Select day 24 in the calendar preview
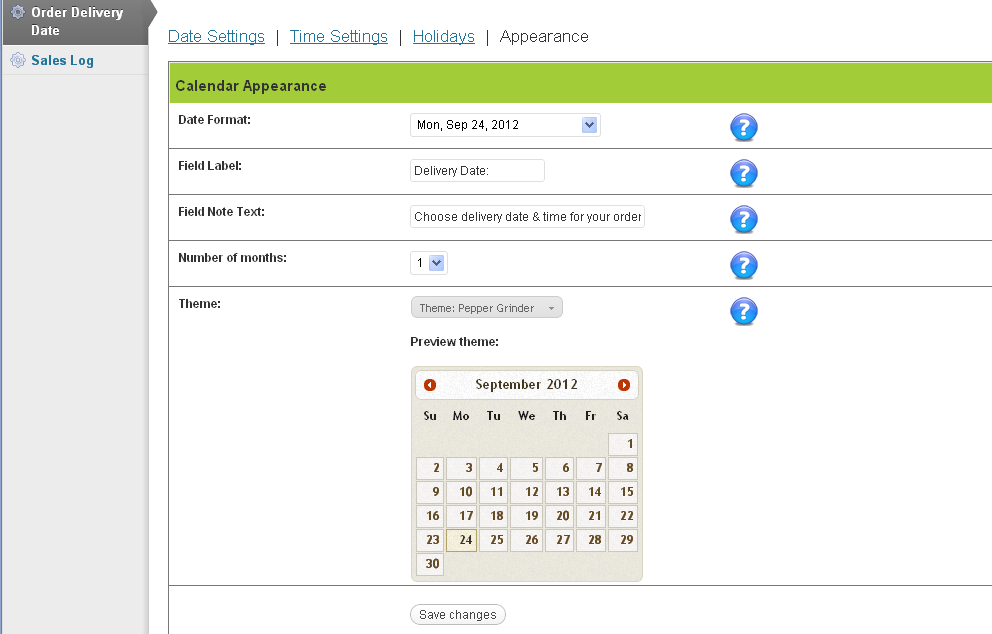The image size is (992, 634). point(461,540)
